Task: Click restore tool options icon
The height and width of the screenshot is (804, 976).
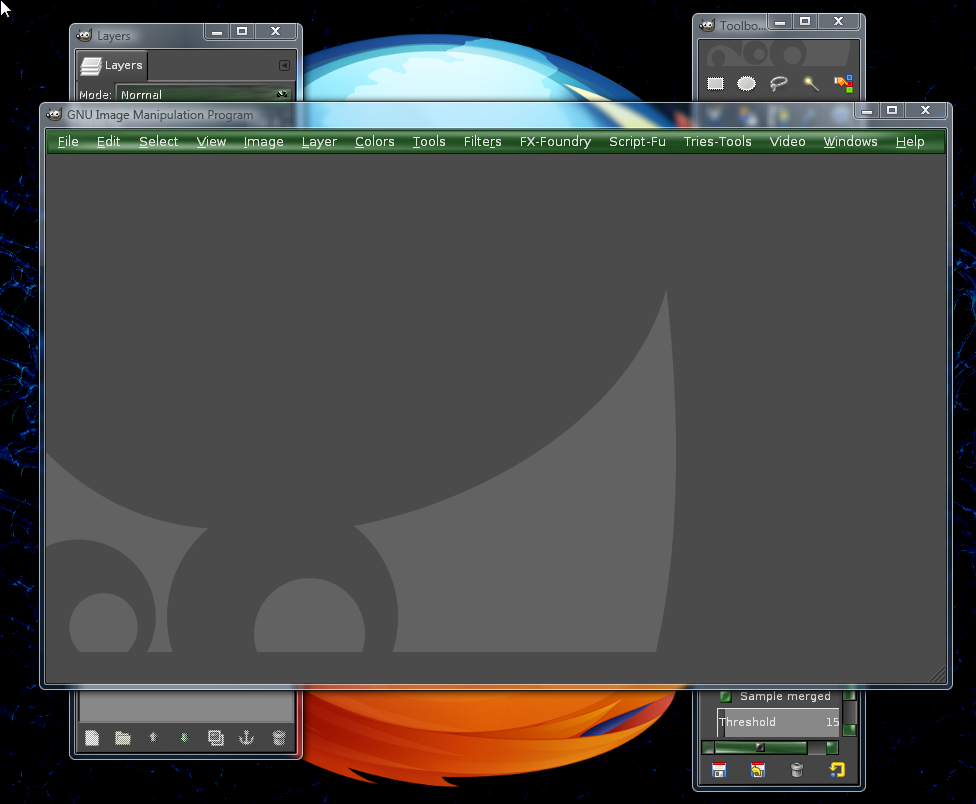Action: [x=758, y=770]
